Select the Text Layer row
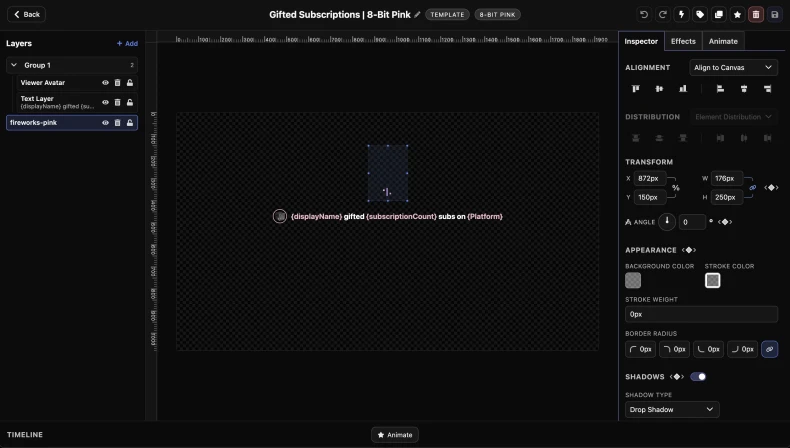The image size is (790, 448). (76, 102)
